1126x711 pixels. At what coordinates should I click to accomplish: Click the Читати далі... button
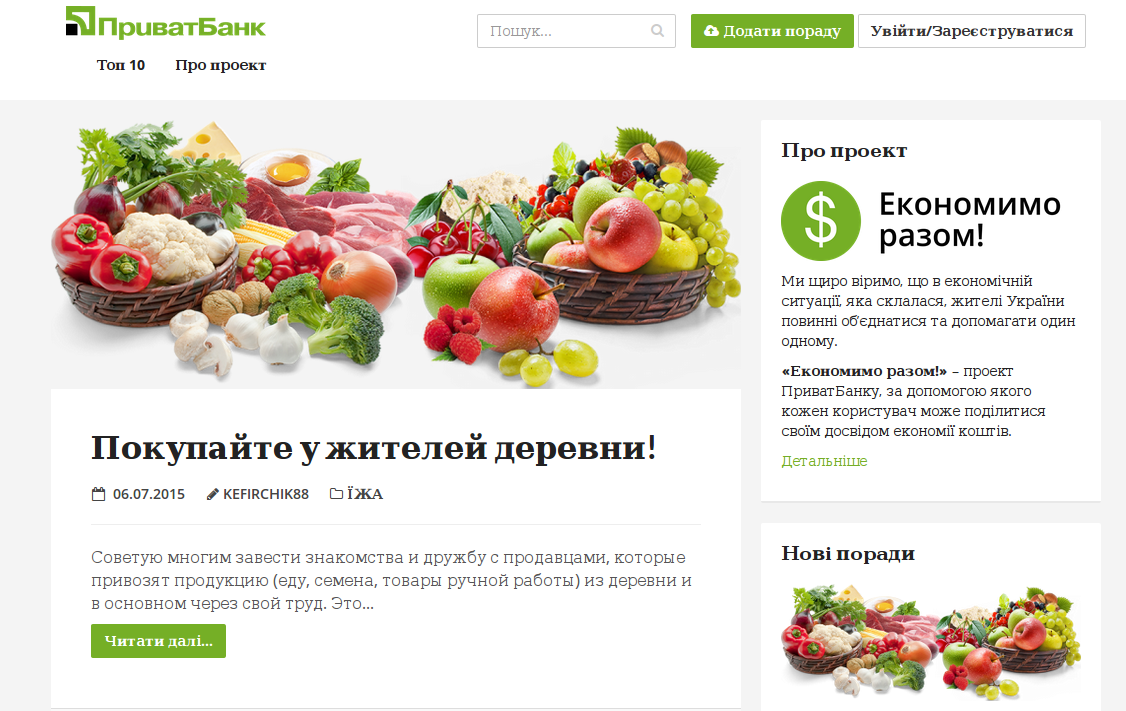(x=159, y=641)
